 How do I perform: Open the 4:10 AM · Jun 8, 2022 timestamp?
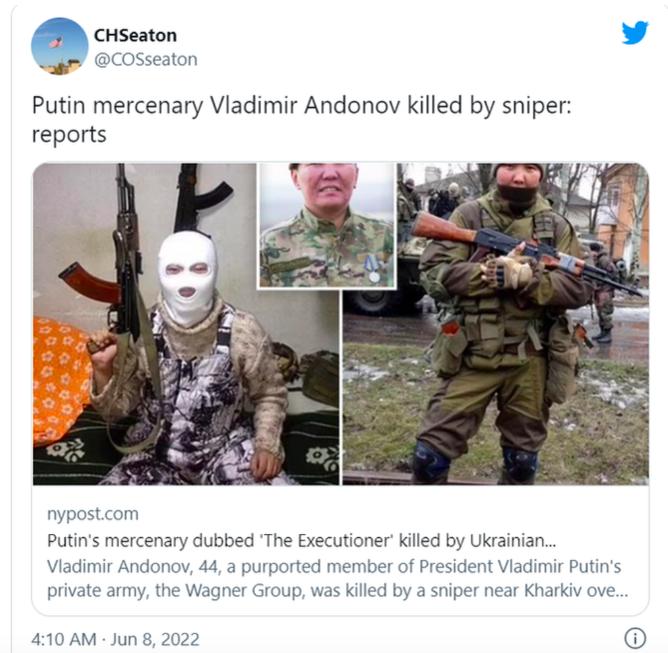115,639
